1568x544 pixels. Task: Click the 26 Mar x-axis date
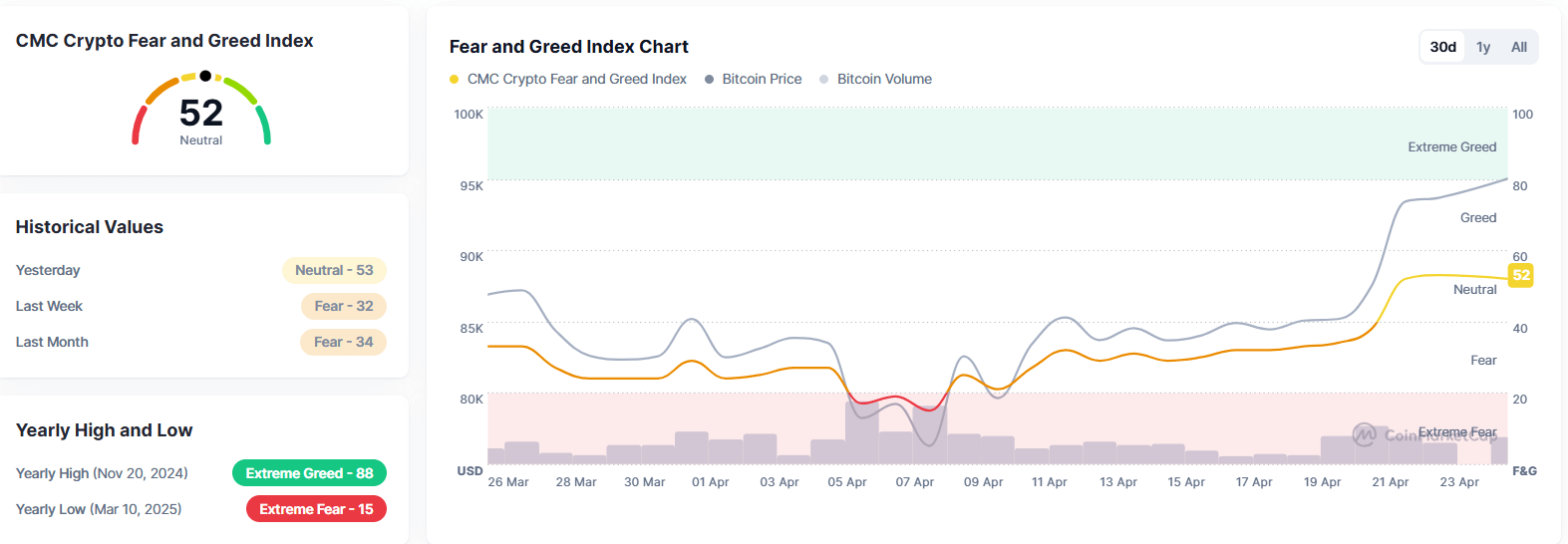508,482
